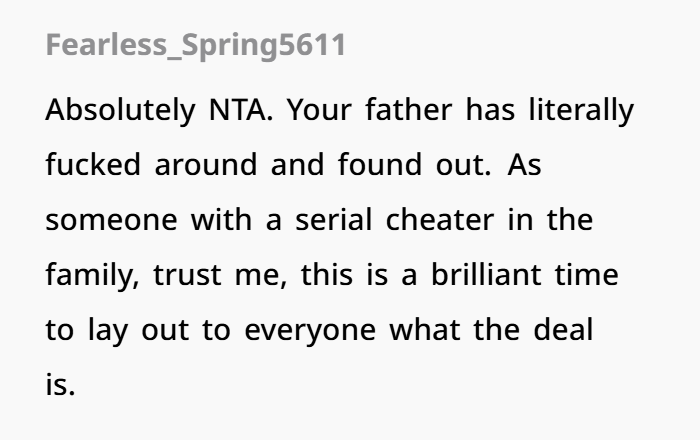700x440 pixels.
Task: Click the "NTA." verdict text
Action: [241, 110]
